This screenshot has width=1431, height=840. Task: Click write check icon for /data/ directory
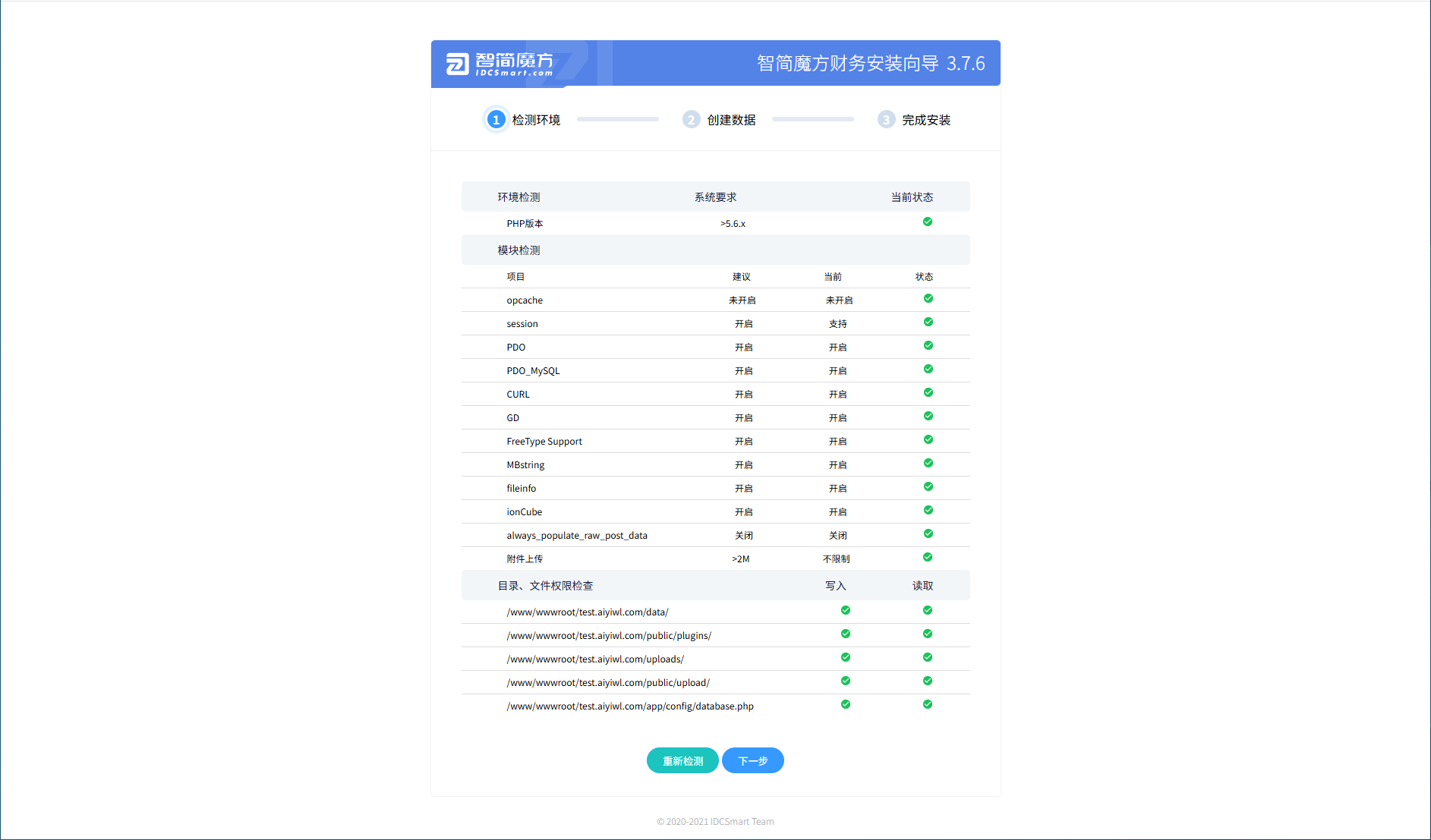point(845,611)
